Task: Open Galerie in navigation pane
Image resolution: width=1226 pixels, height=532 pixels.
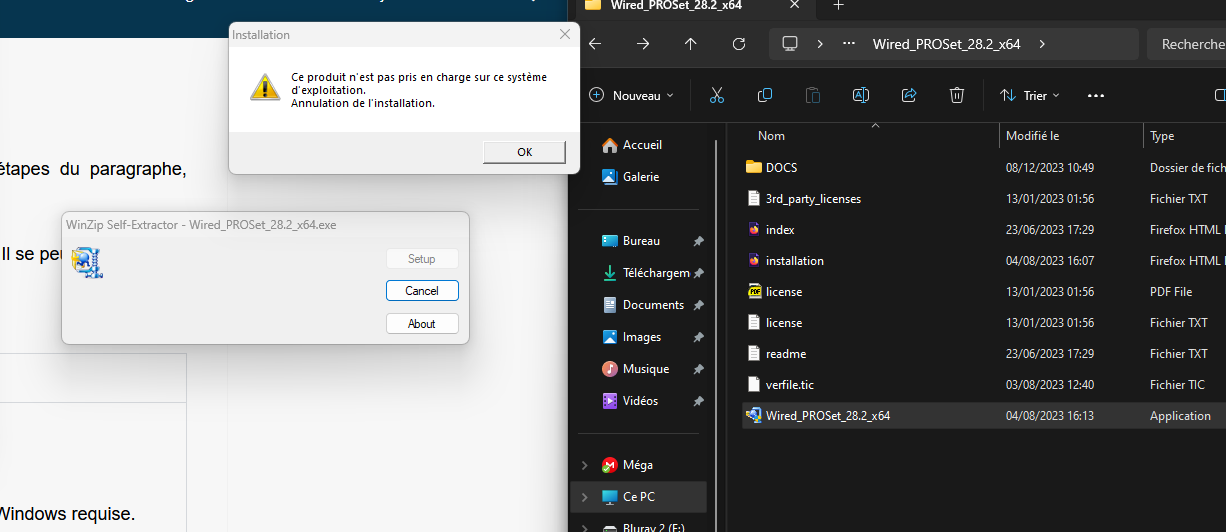Action: (641, 177)
